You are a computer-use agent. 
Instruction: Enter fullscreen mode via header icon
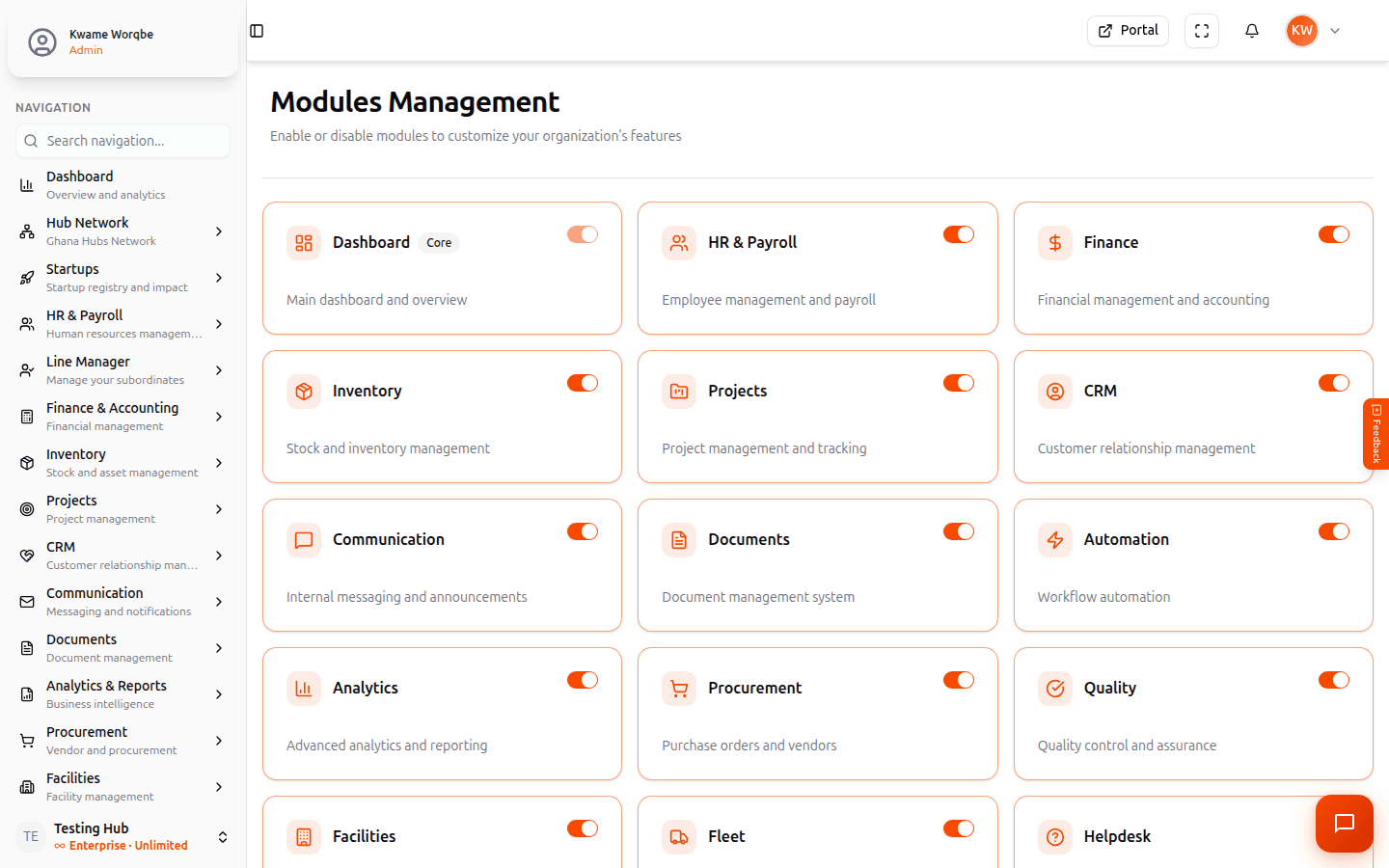pyautogui.click(x=1202, y=31)
